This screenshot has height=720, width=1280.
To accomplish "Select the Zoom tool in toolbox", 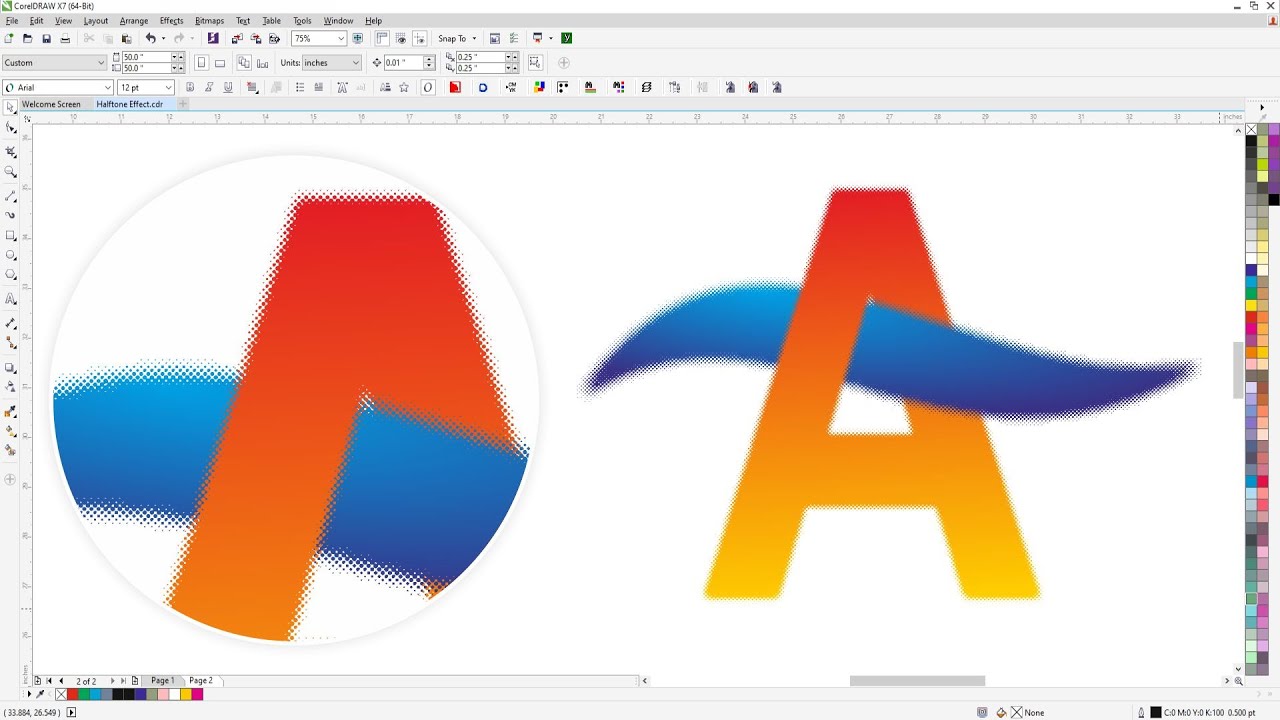I will click(11, 172).
